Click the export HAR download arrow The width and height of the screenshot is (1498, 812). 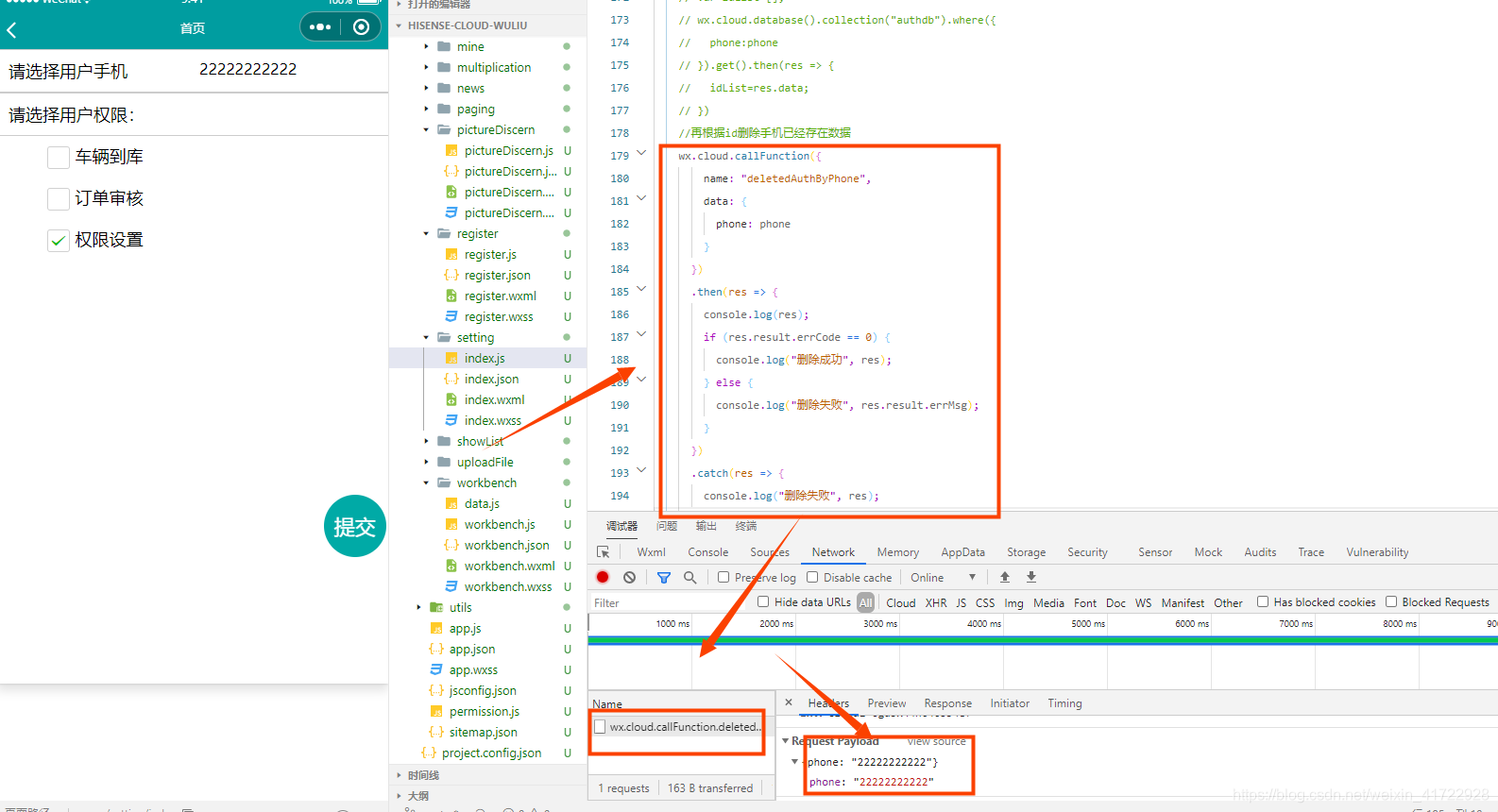(x=1031, y=577)
